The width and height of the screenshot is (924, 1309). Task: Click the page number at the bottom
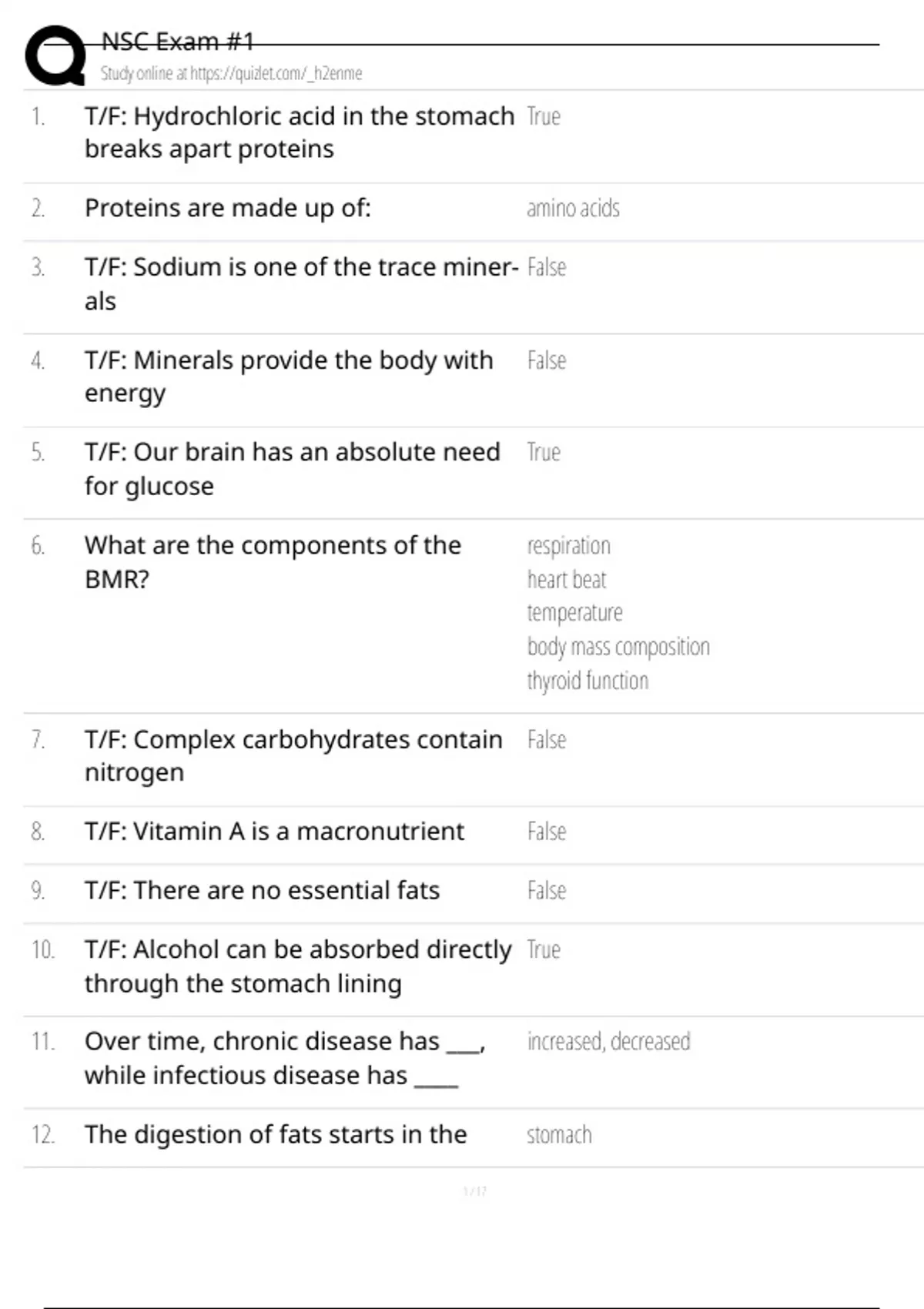[474, 1191]
